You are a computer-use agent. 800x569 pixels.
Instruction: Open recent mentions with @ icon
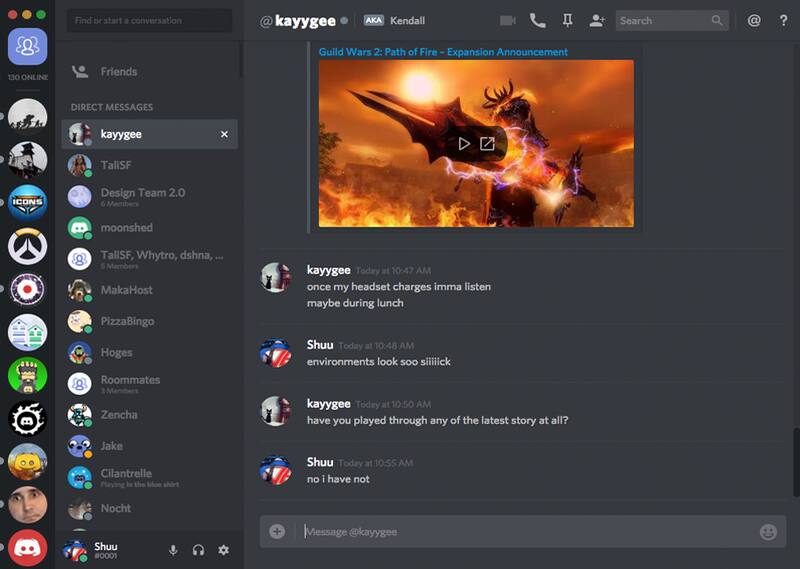coord(754,20)
